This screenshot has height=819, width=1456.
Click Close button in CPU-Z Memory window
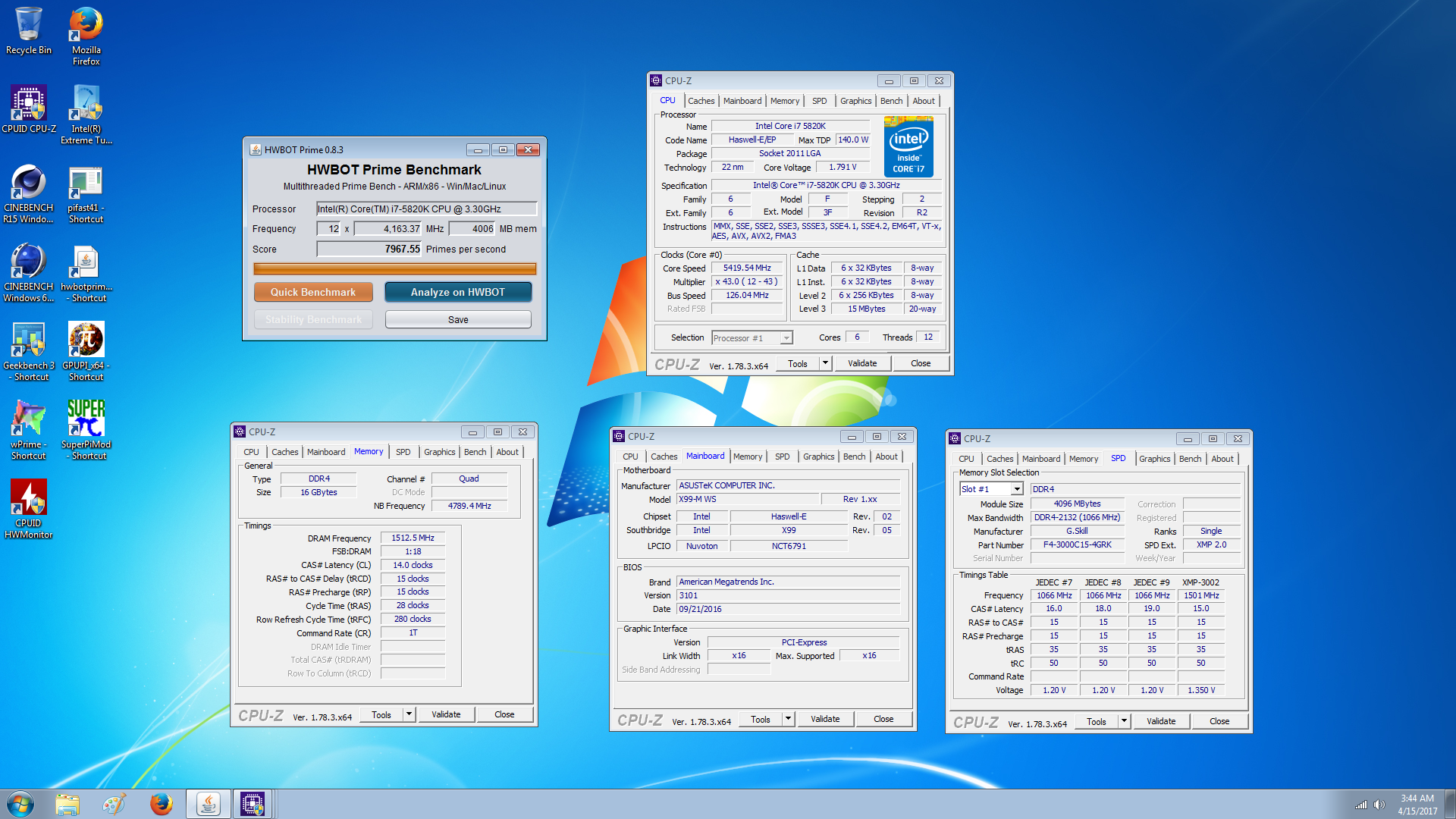click(504, 714)
